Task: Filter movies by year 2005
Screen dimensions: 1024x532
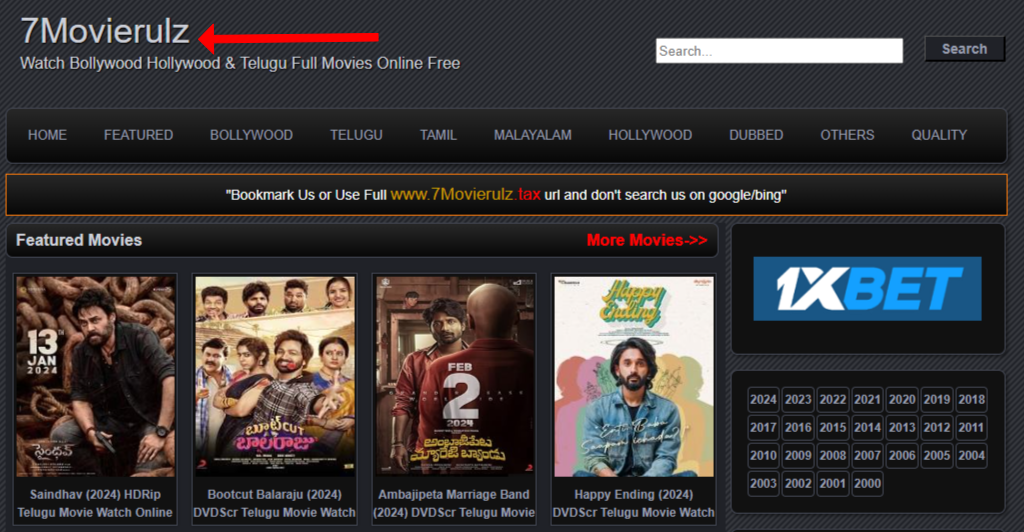Action: coord(936,456)
